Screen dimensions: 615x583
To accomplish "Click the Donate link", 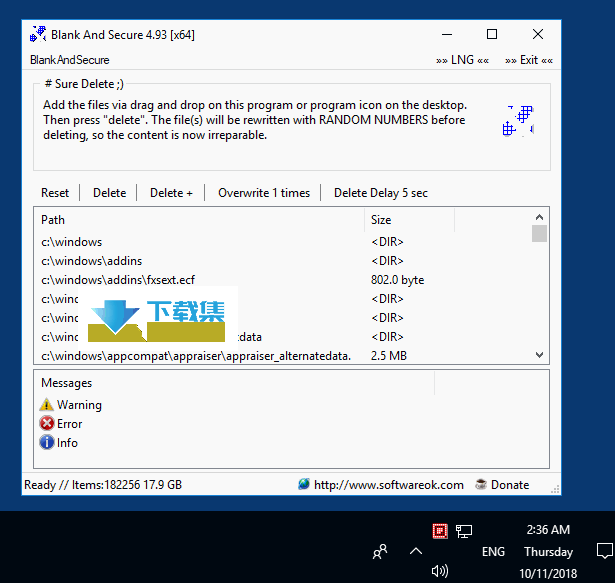I will click(x=510, y=485).
